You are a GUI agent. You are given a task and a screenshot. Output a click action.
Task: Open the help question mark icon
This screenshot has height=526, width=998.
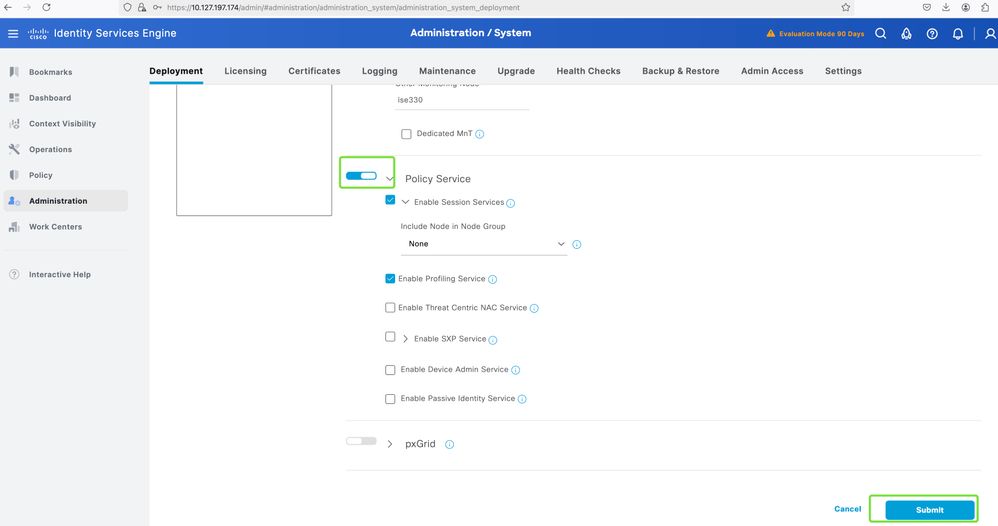click(x=932, y=33)
